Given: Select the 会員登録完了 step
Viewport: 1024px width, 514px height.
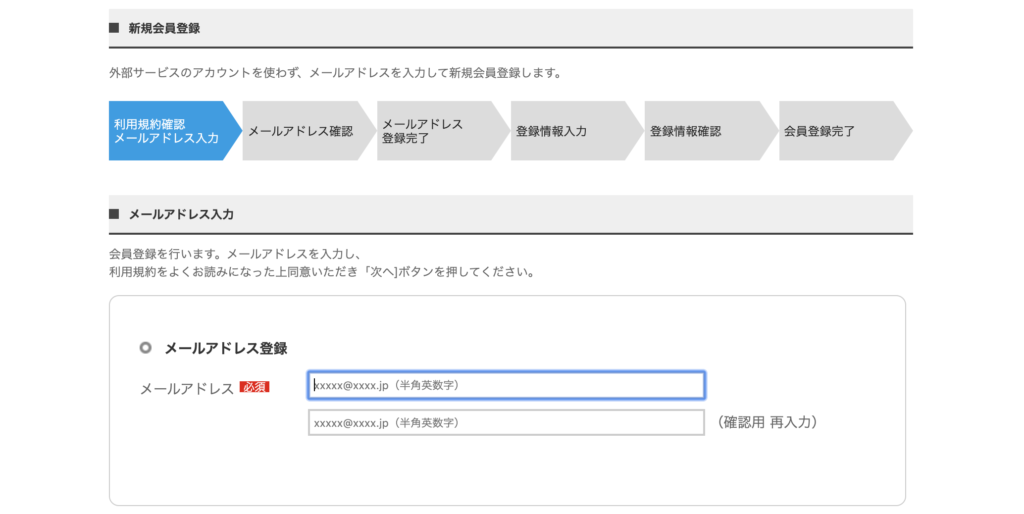Looking at the screenshot, I should click(845, 131).
